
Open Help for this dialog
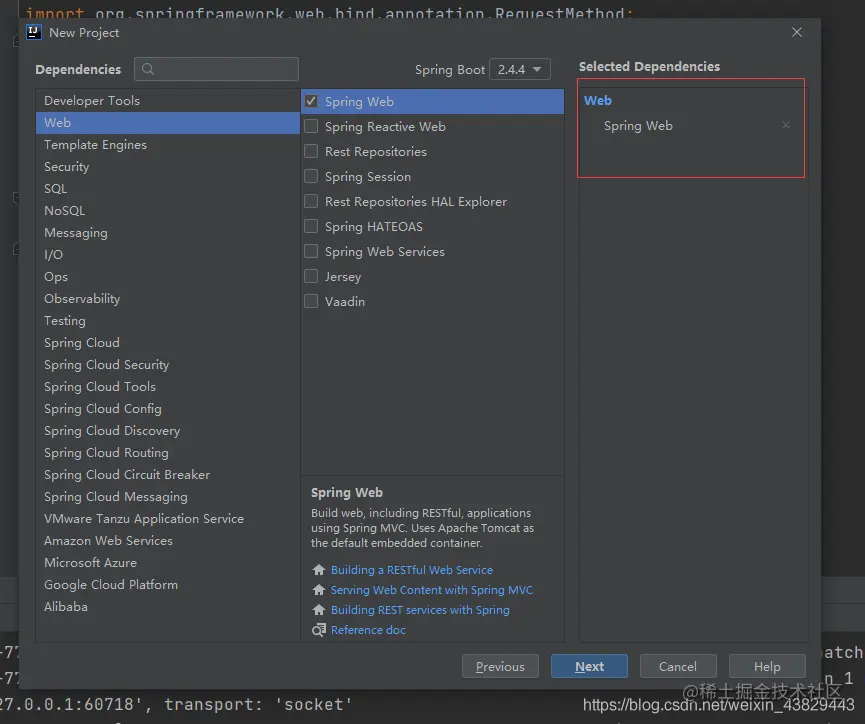coord(767,667)
